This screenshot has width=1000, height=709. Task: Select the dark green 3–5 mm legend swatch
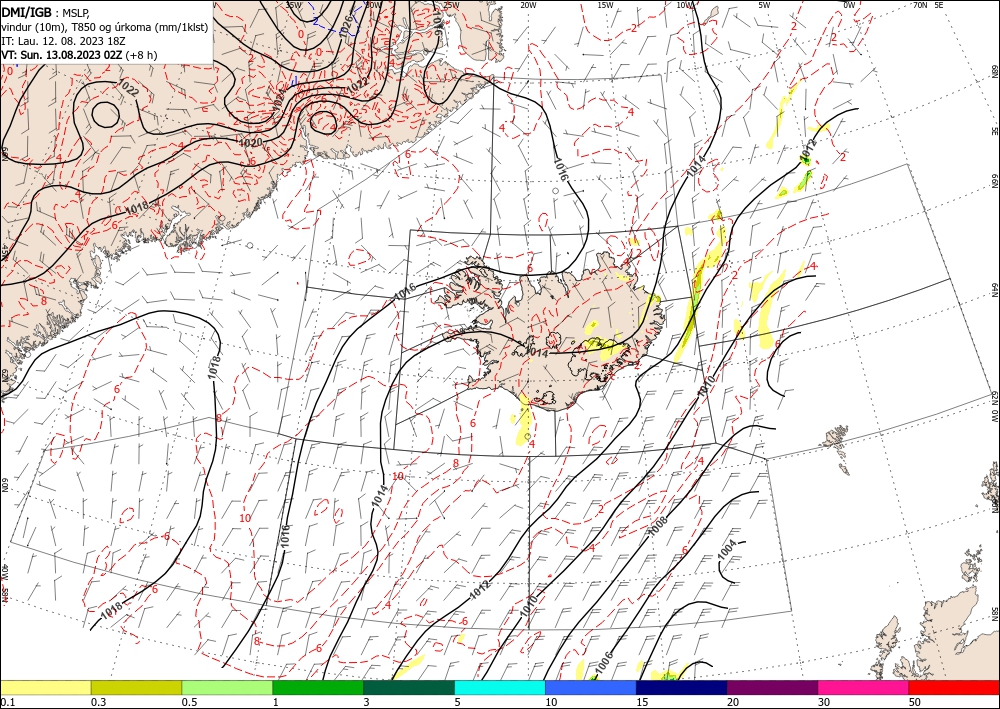409,687
